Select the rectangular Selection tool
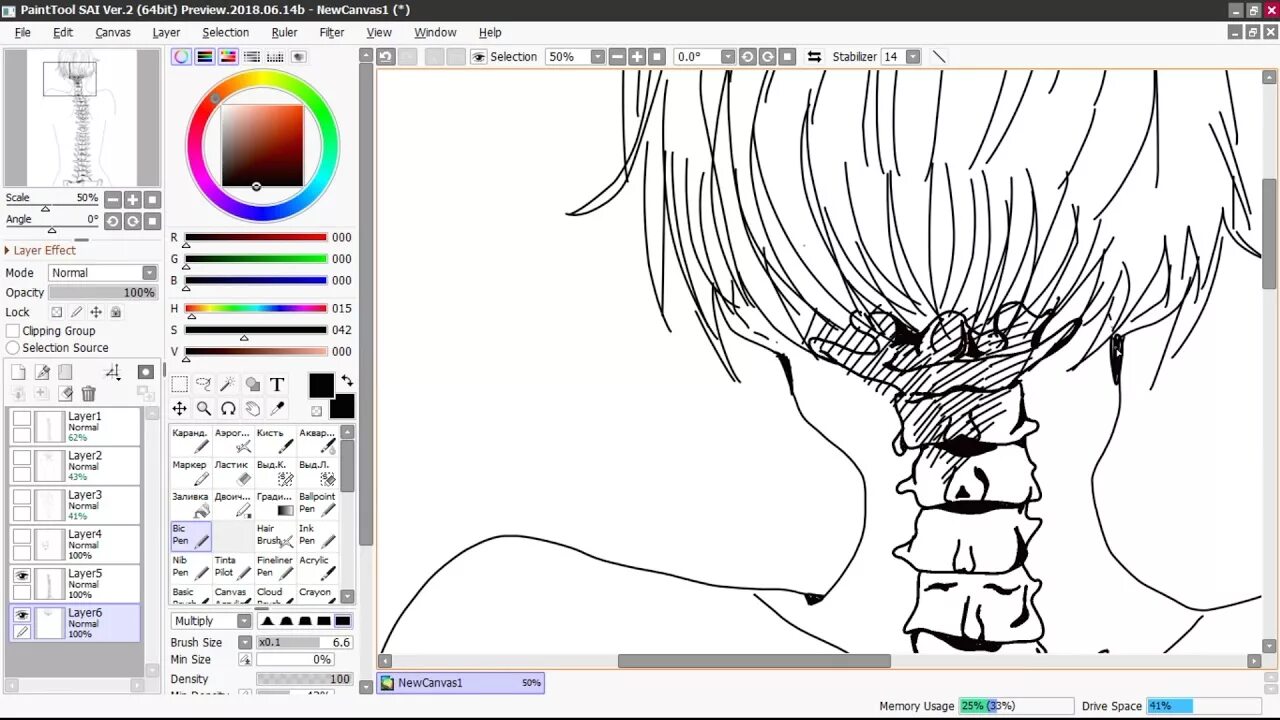This screenshot has width=1280, height=720. (179, 384)
